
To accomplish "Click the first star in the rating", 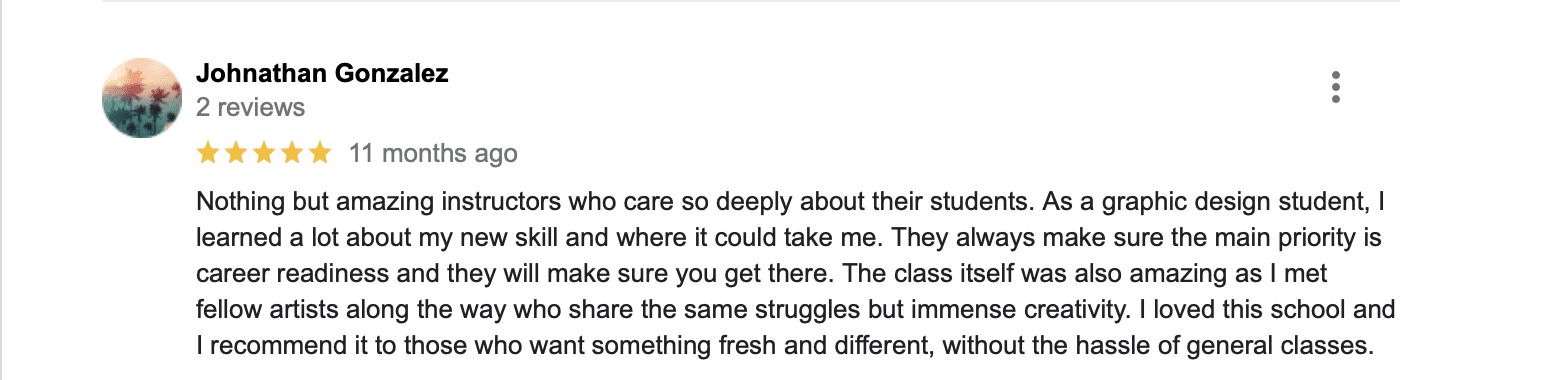I will tap(208, 153).
